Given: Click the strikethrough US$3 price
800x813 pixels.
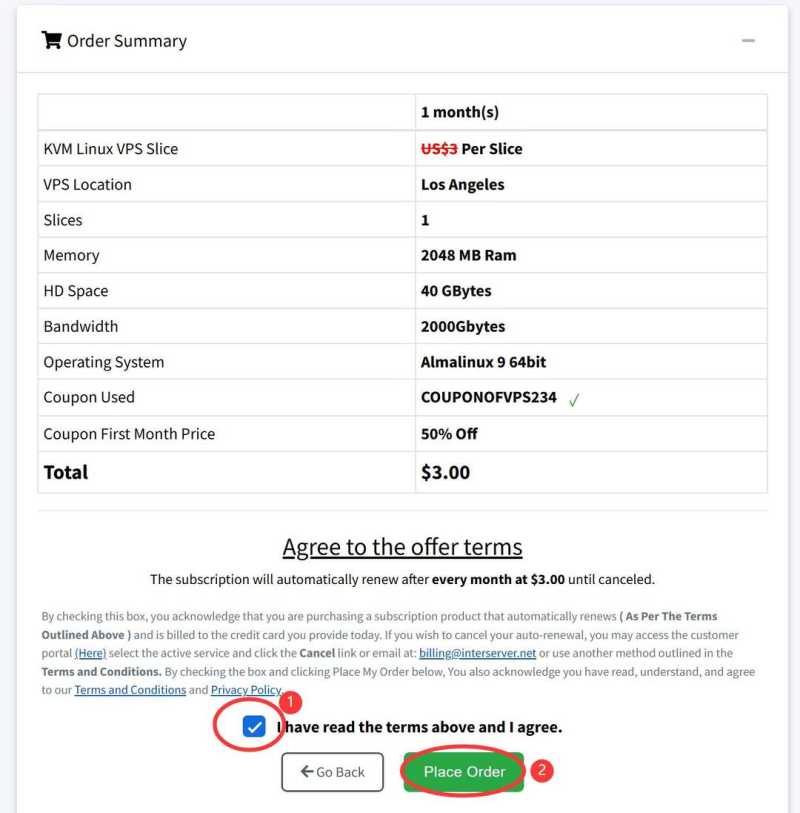Looking at the screenshot, I should click(439, 149).
